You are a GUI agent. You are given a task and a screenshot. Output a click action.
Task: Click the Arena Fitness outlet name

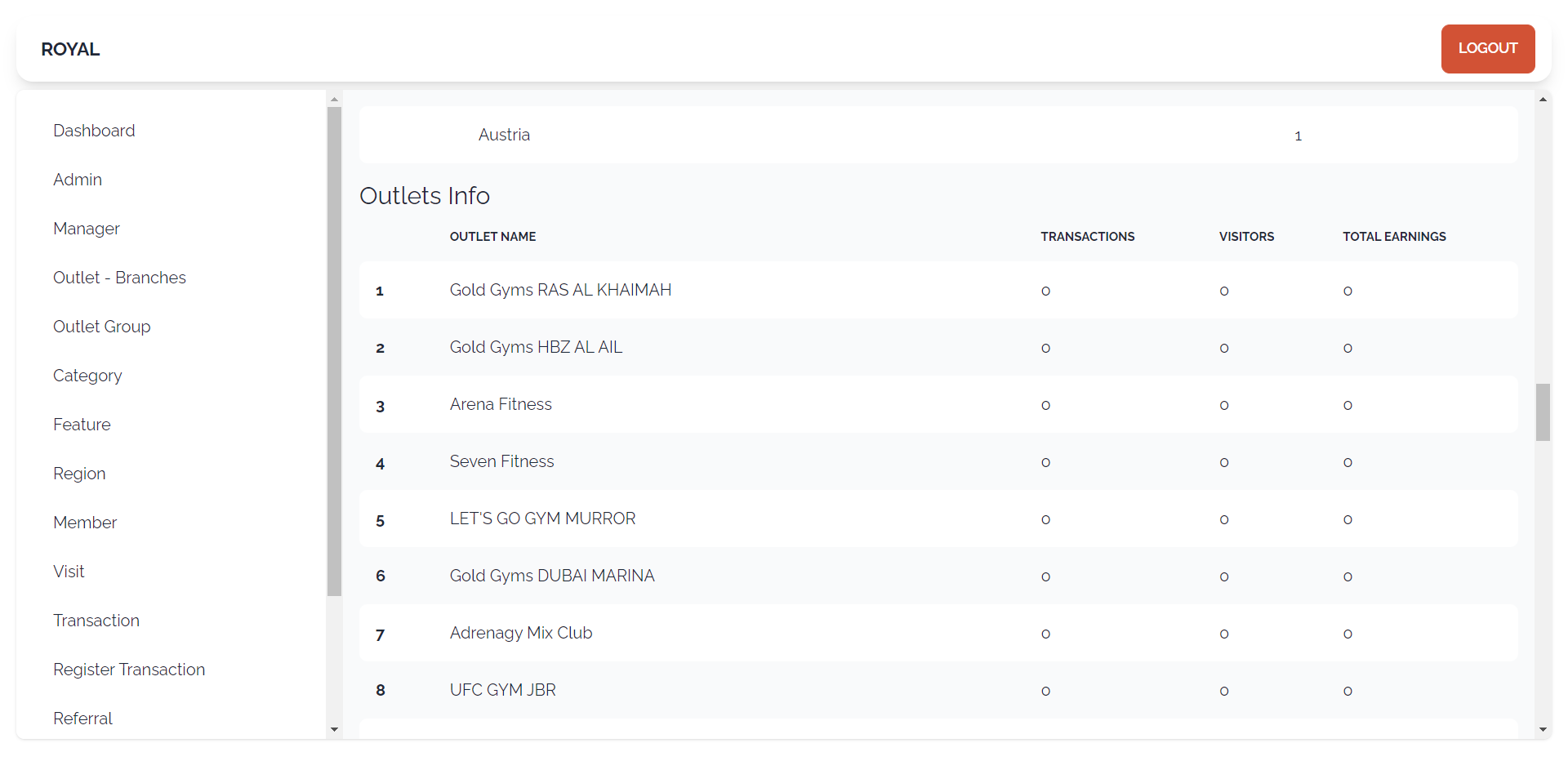coord(501,404)
